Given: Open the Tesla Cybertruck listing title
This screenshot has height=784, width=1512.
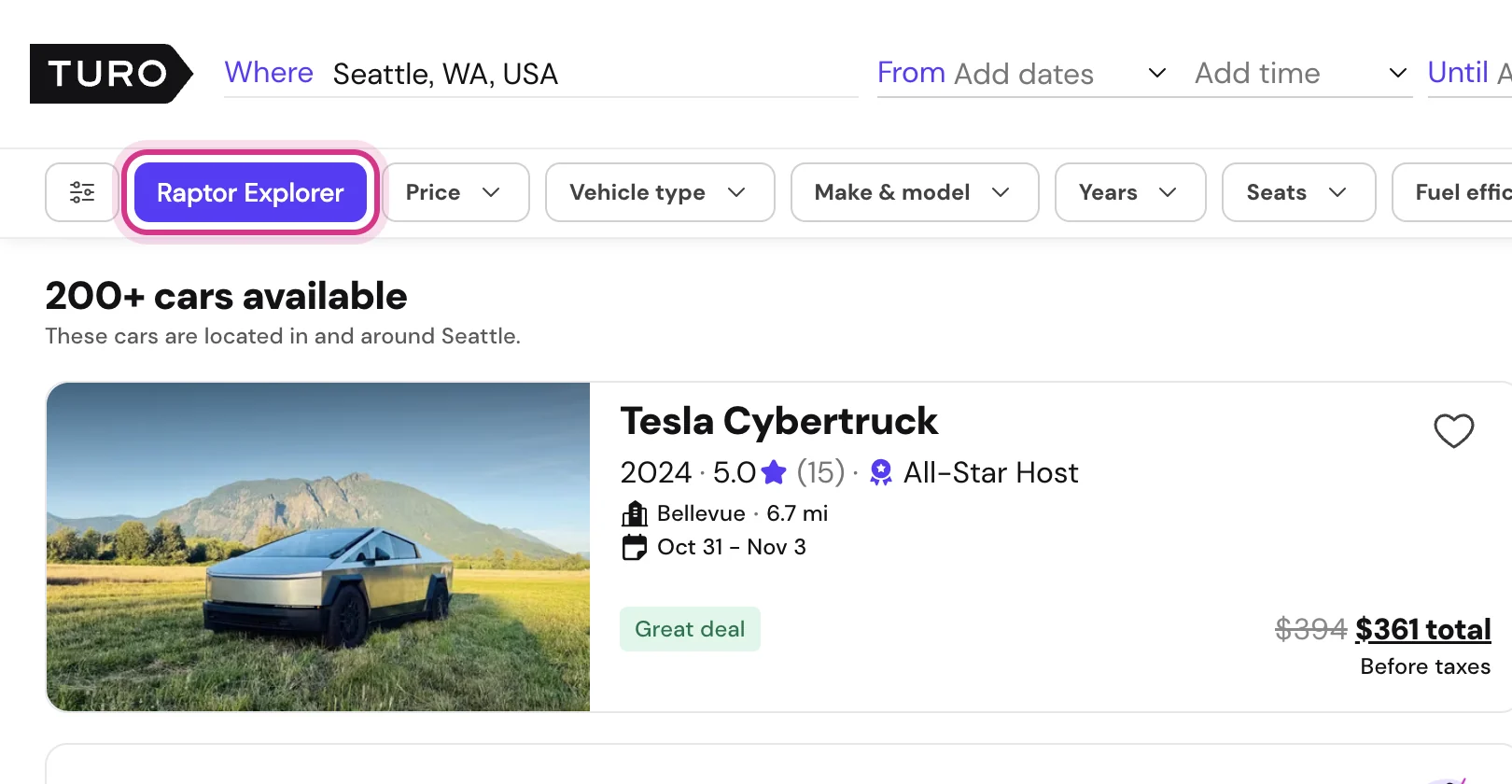Looking at the screenshot, I should coord(778,421).
